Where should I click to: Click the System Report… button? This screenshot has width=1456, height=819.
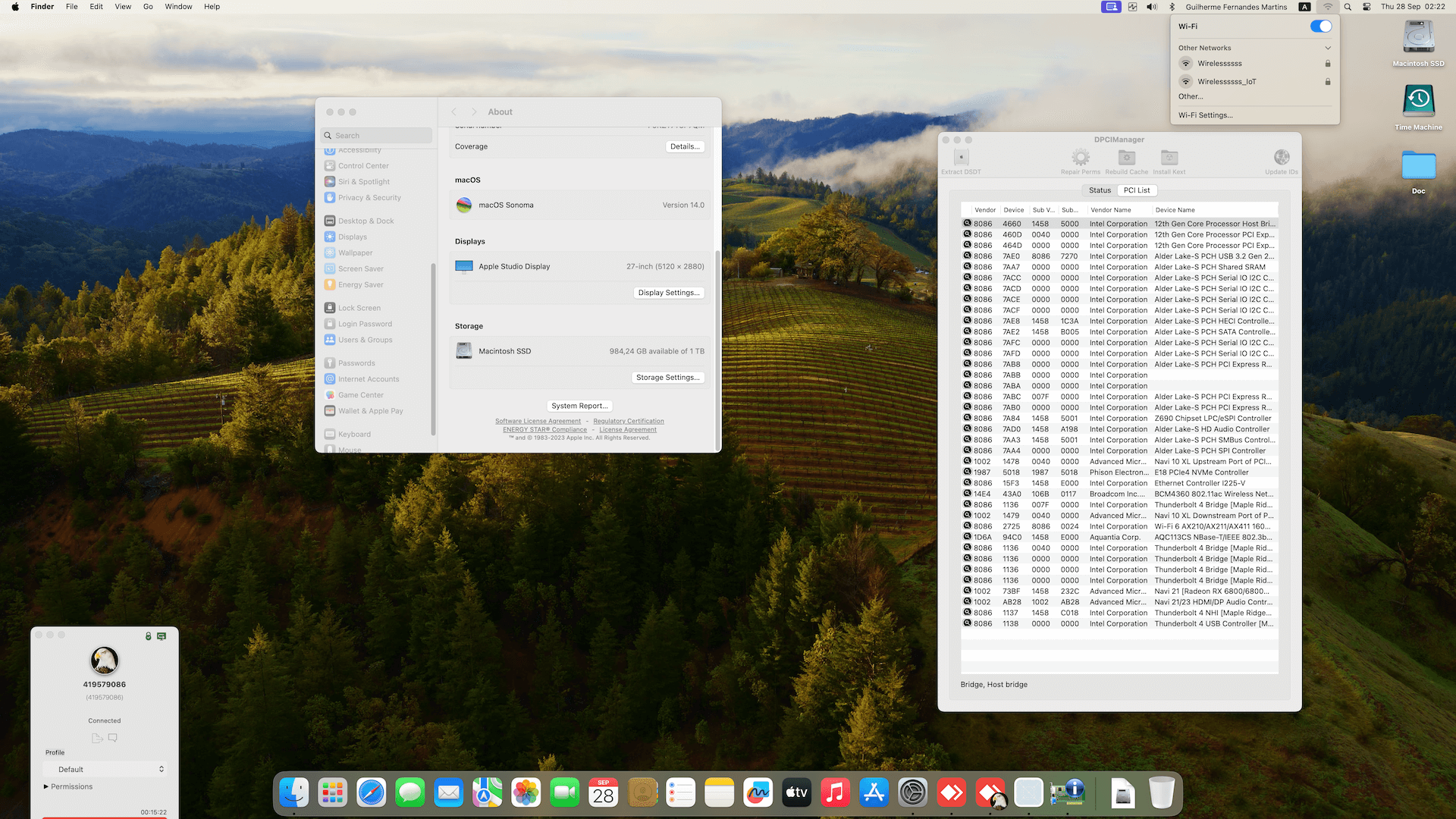pyautogui.click(x=579, y=406)
